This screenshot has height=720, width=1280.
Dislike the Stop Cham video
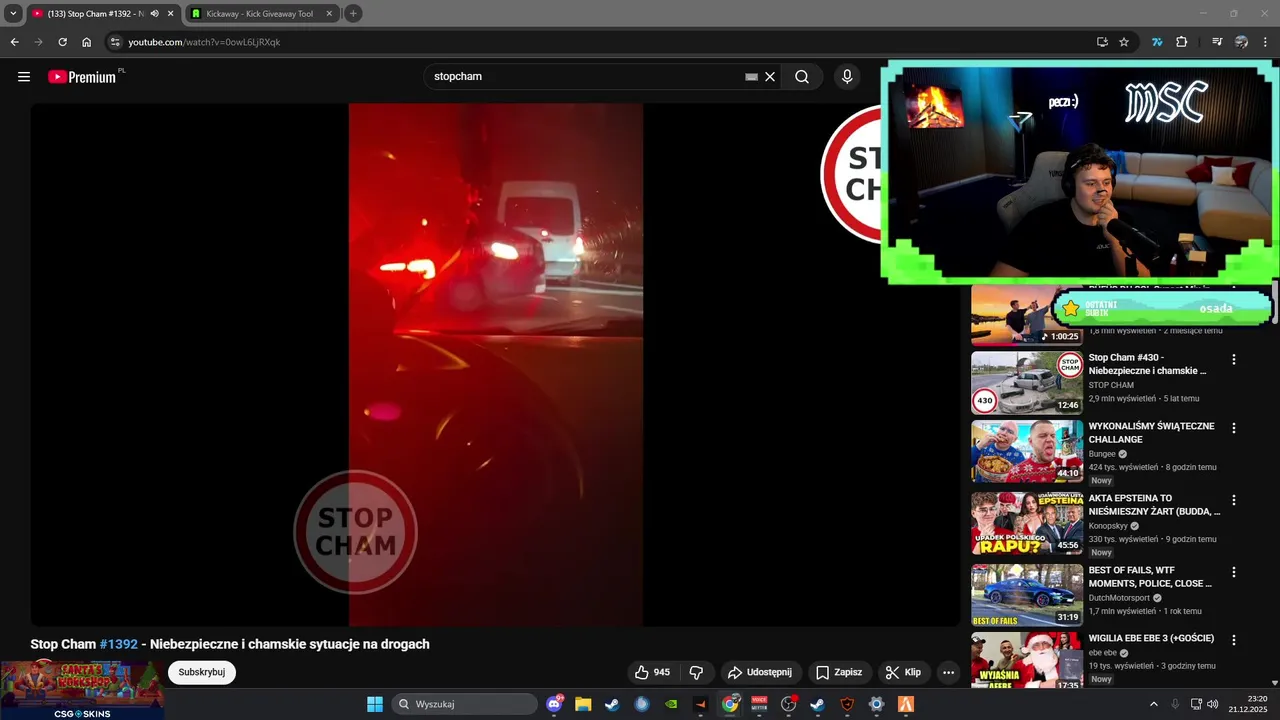tap(697, 672)
